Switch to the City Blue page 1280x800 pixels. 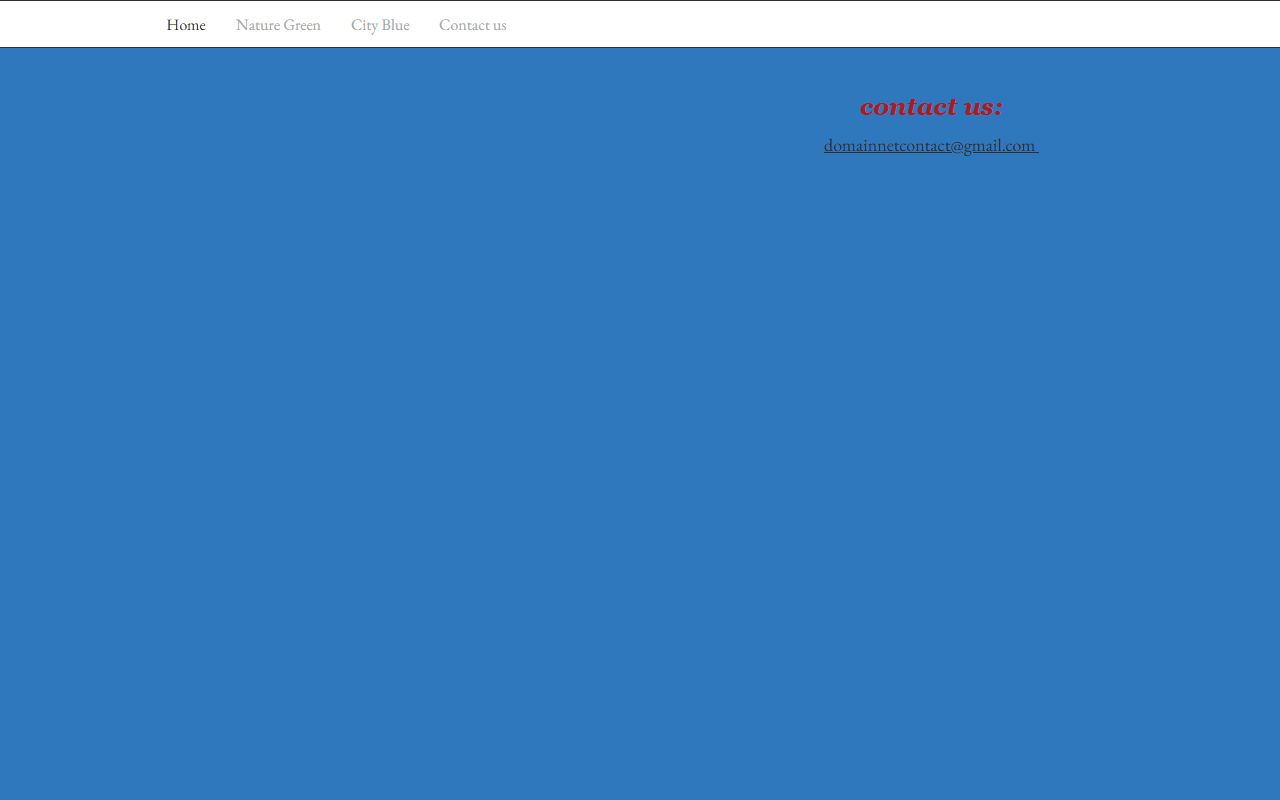(380, 25)
